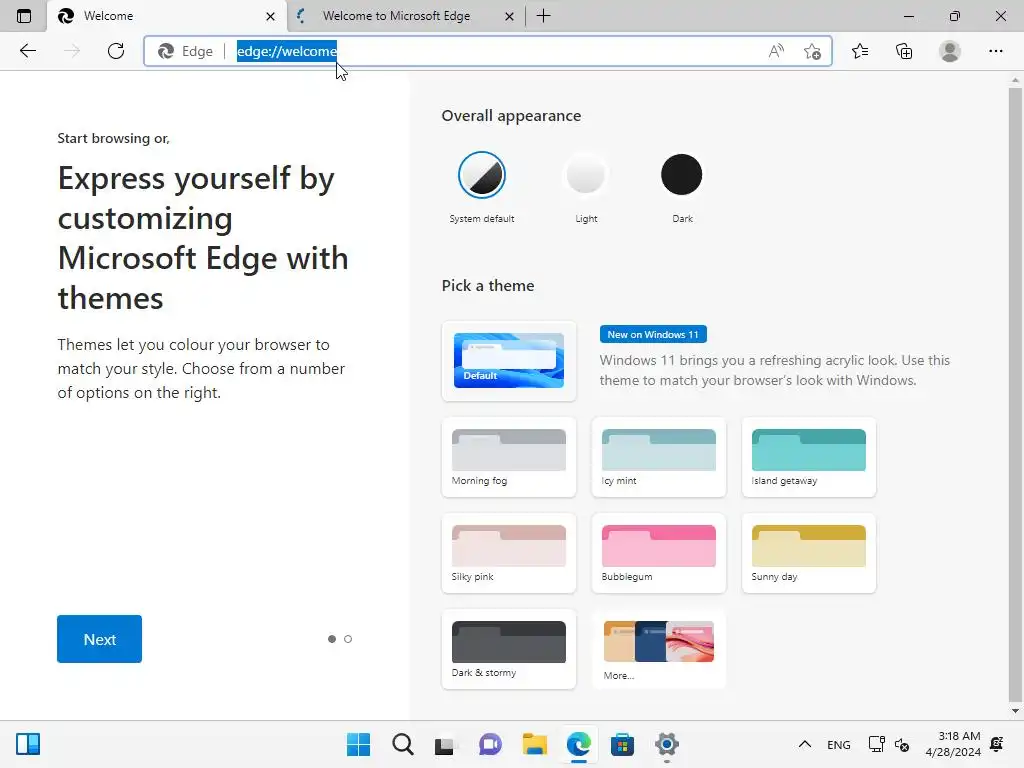Image resolution: width=1024 pixels, height=768 pixels.
Task: Choose the Morning fog theme
Action: 509,457
